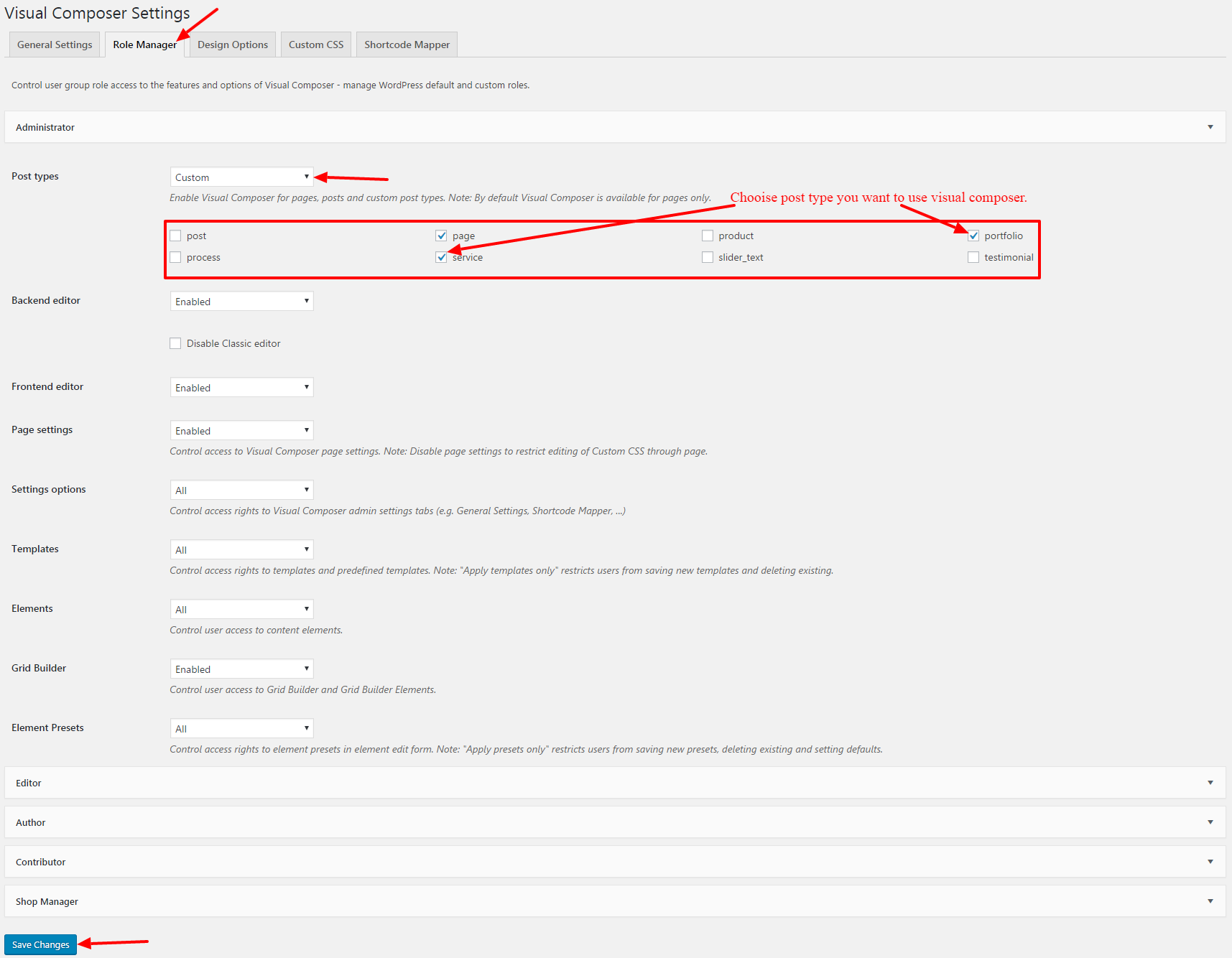Viewport: 1232px width, 958px height.
Task: Uncheck the page post type
Action: [441, 236]
